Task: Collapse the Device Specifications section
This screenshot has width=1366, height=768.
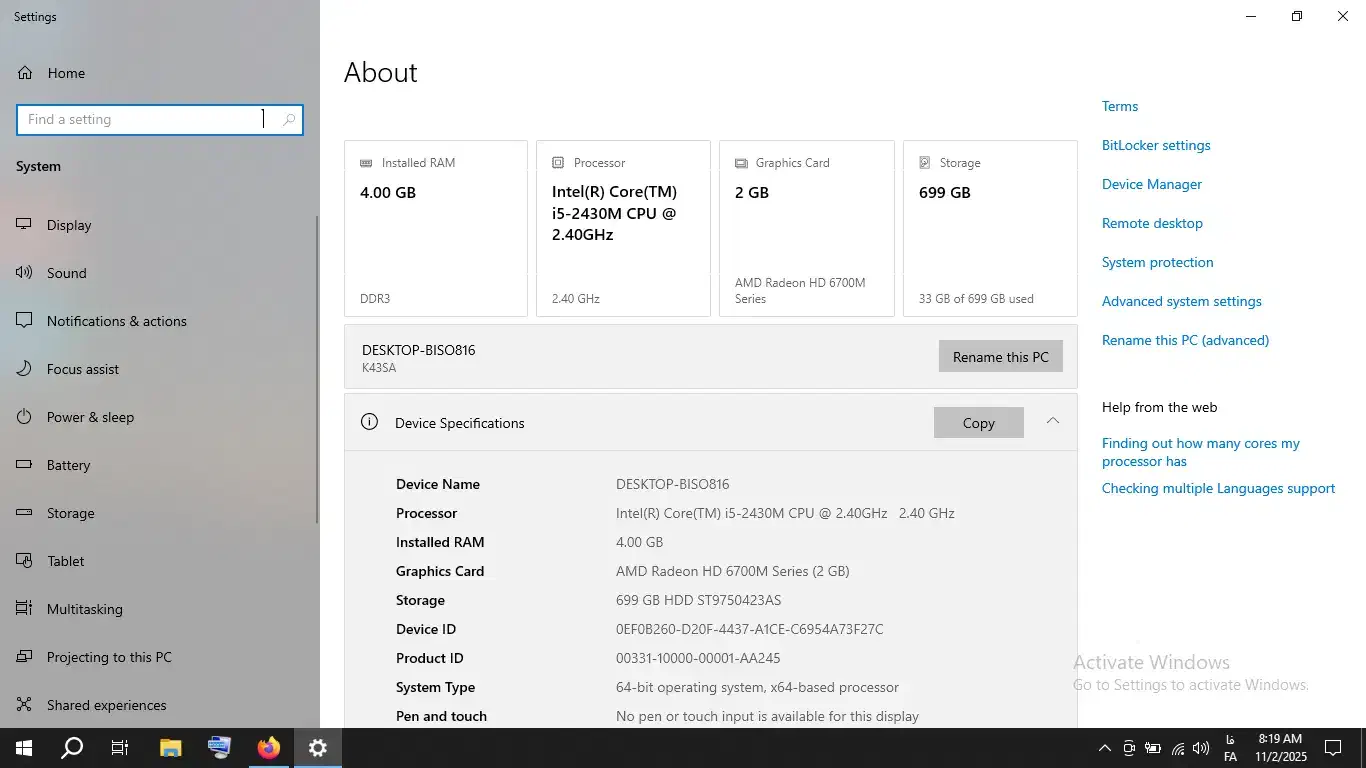Action: point(1052,422)
